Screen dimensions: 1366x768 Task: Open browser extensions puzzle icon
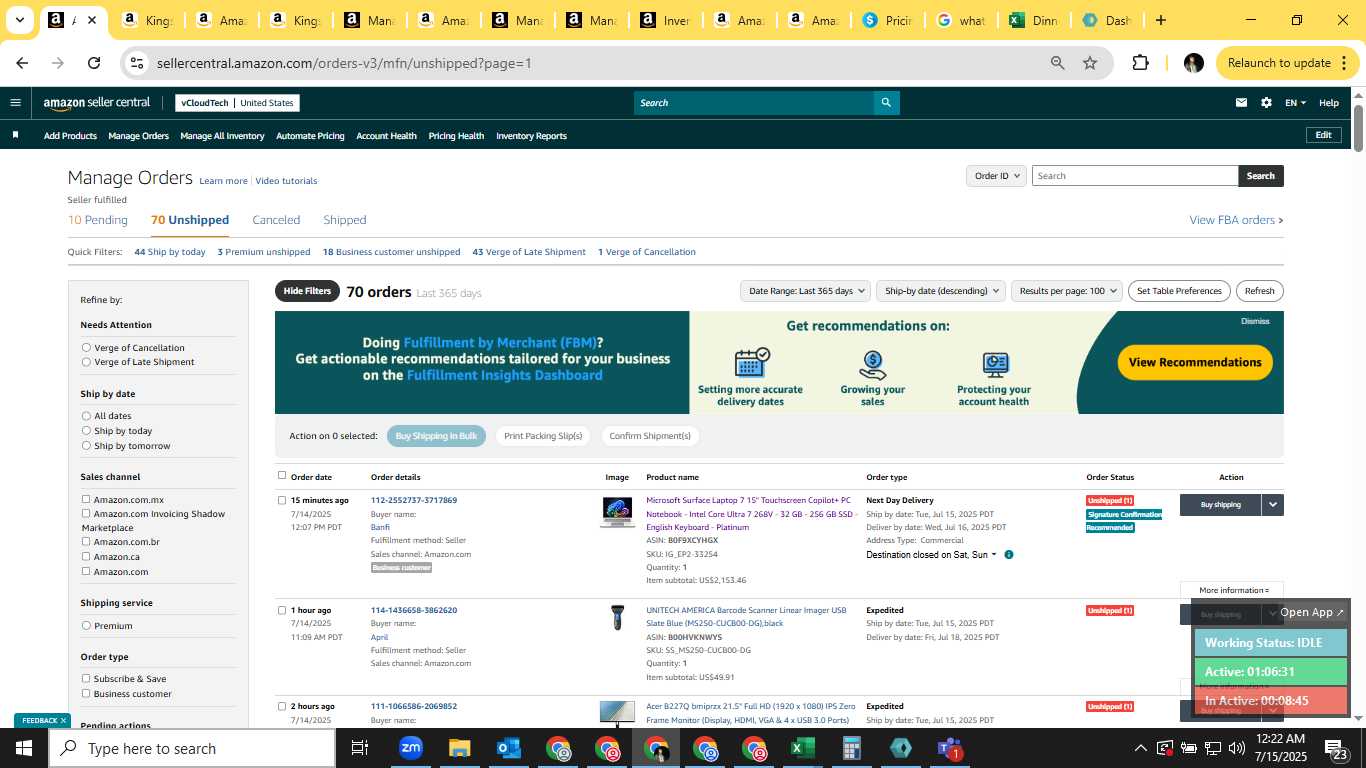pyautogui.click(x=1140, y=63)
